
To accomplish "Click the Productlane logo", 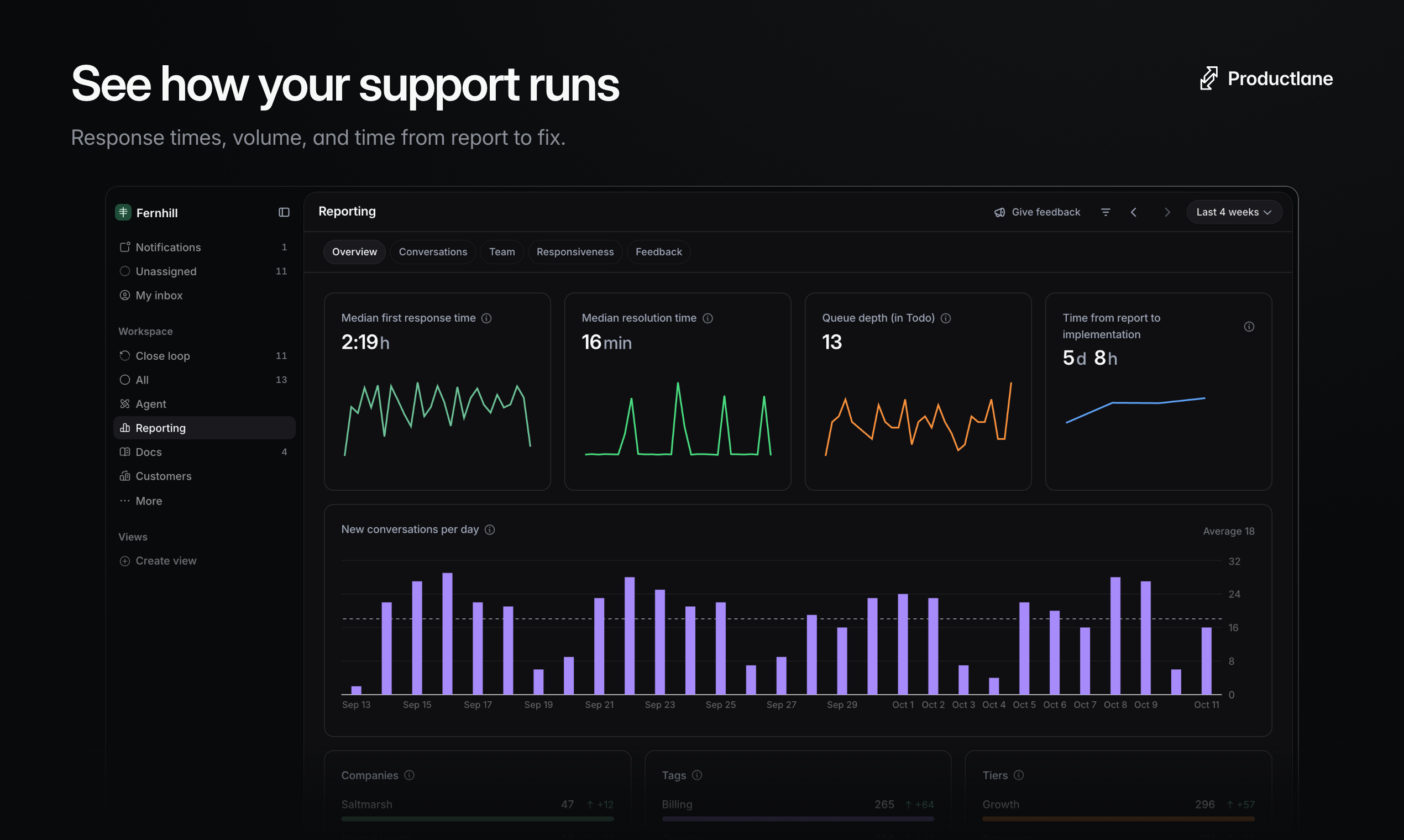I will point(1266,78).
